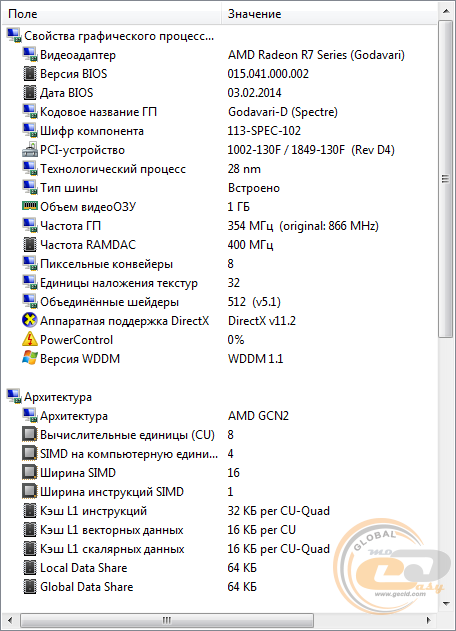This screenshot has height=631, width=456.
Task: Select the Global Data Share label
Action: (87, 586)
